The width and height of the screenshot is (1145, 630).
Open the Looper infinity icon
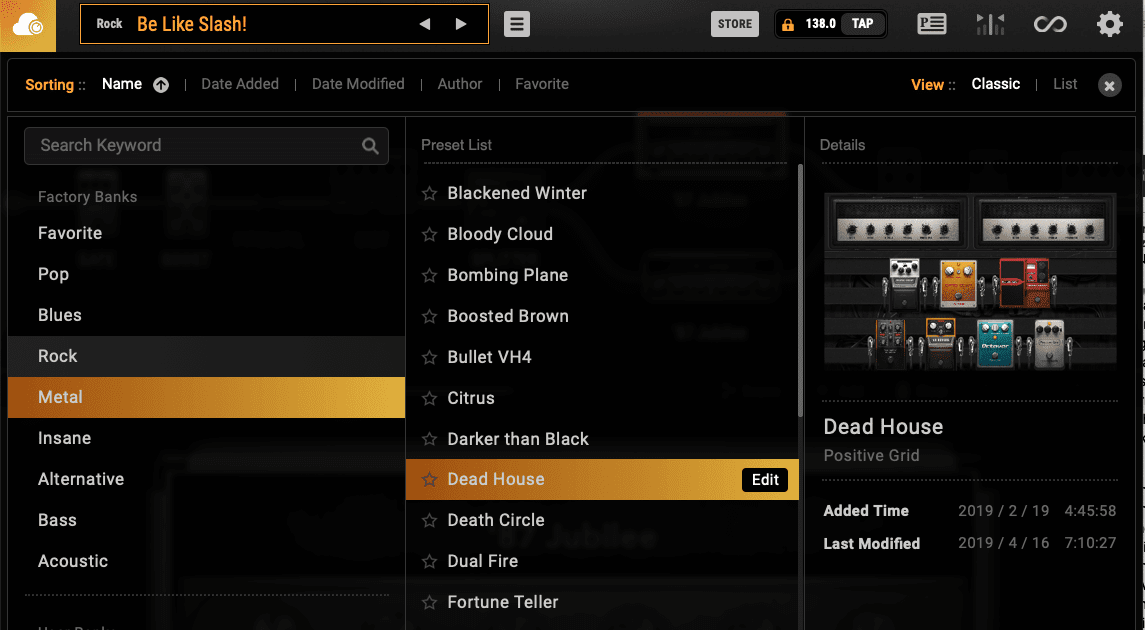click(x=1050, y=25)
